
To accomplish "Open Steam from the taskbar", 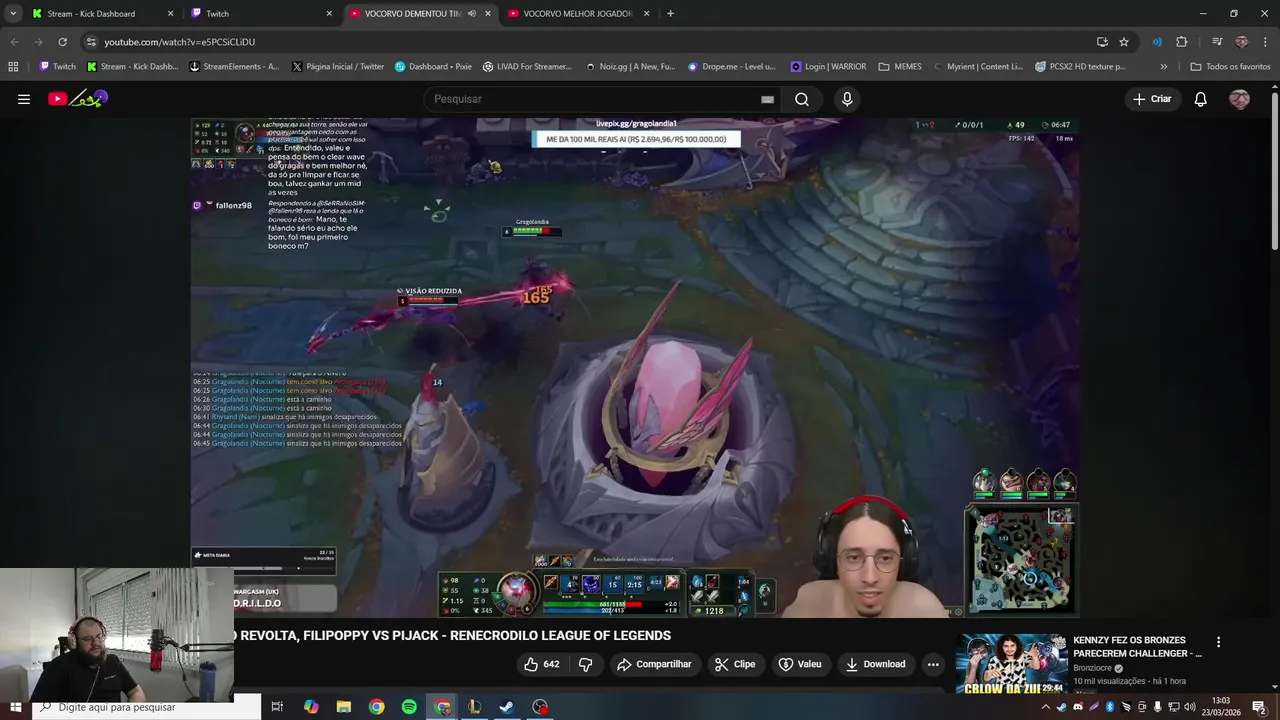I will 507,707.
